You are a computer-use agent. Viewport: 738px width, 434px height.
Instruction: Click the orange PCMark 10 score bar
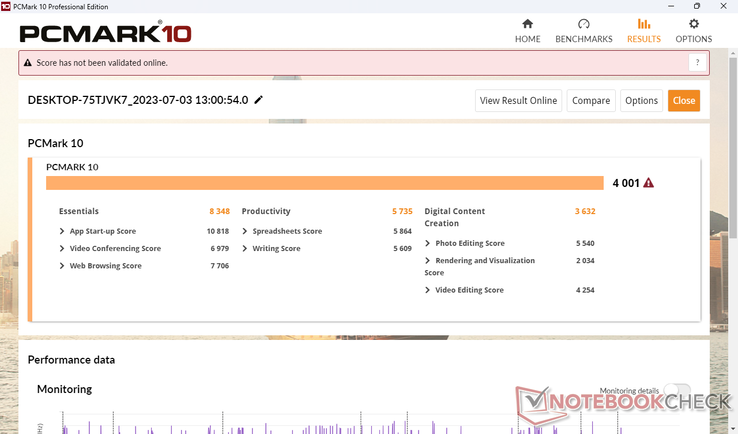(324, 183)
